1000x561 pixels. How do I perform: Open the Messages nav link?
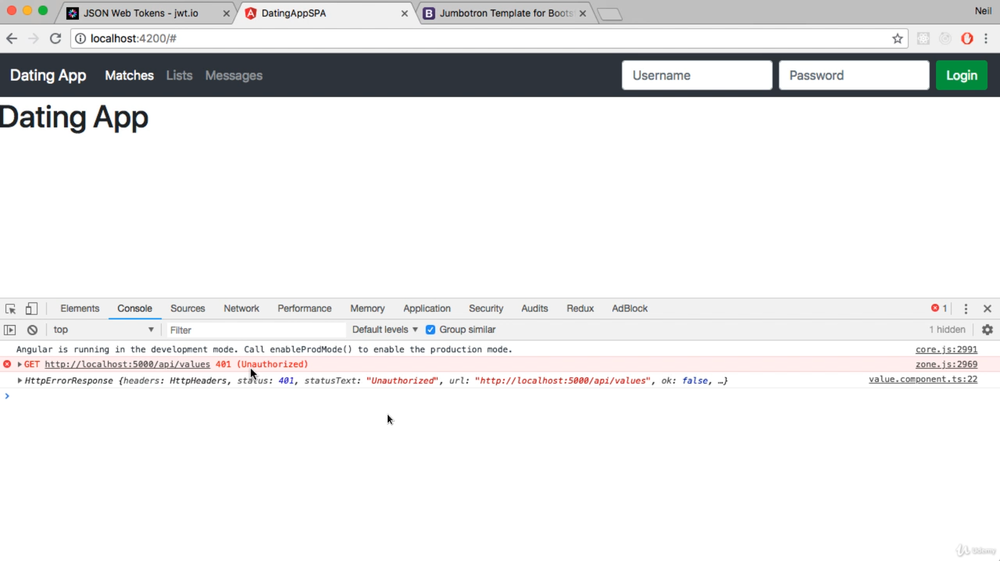tap(233, 75)
